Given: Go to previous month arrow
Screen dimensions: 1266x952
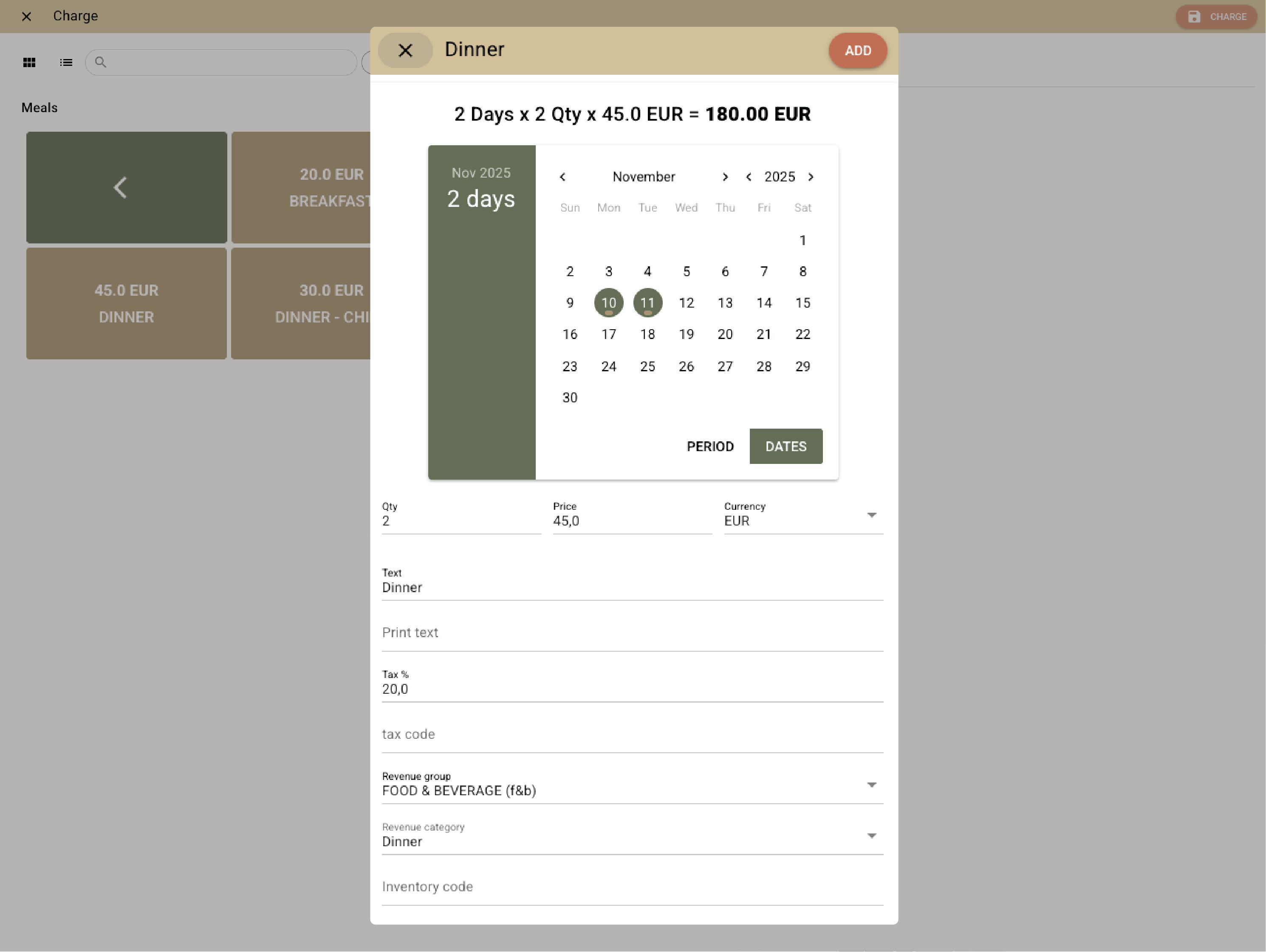Looking at the screenshot, I should pos(562,177).
